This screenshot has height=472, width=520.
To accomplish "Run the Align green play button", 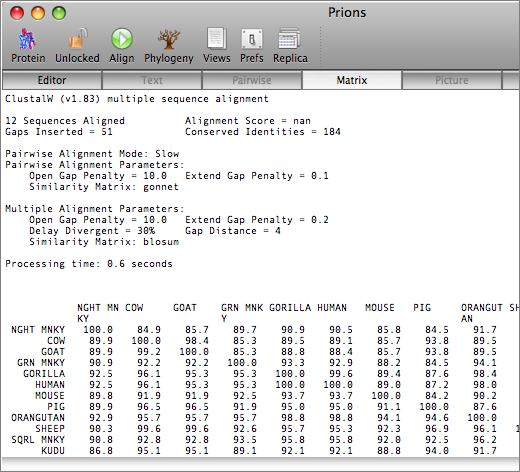I will tap(122, 39).
